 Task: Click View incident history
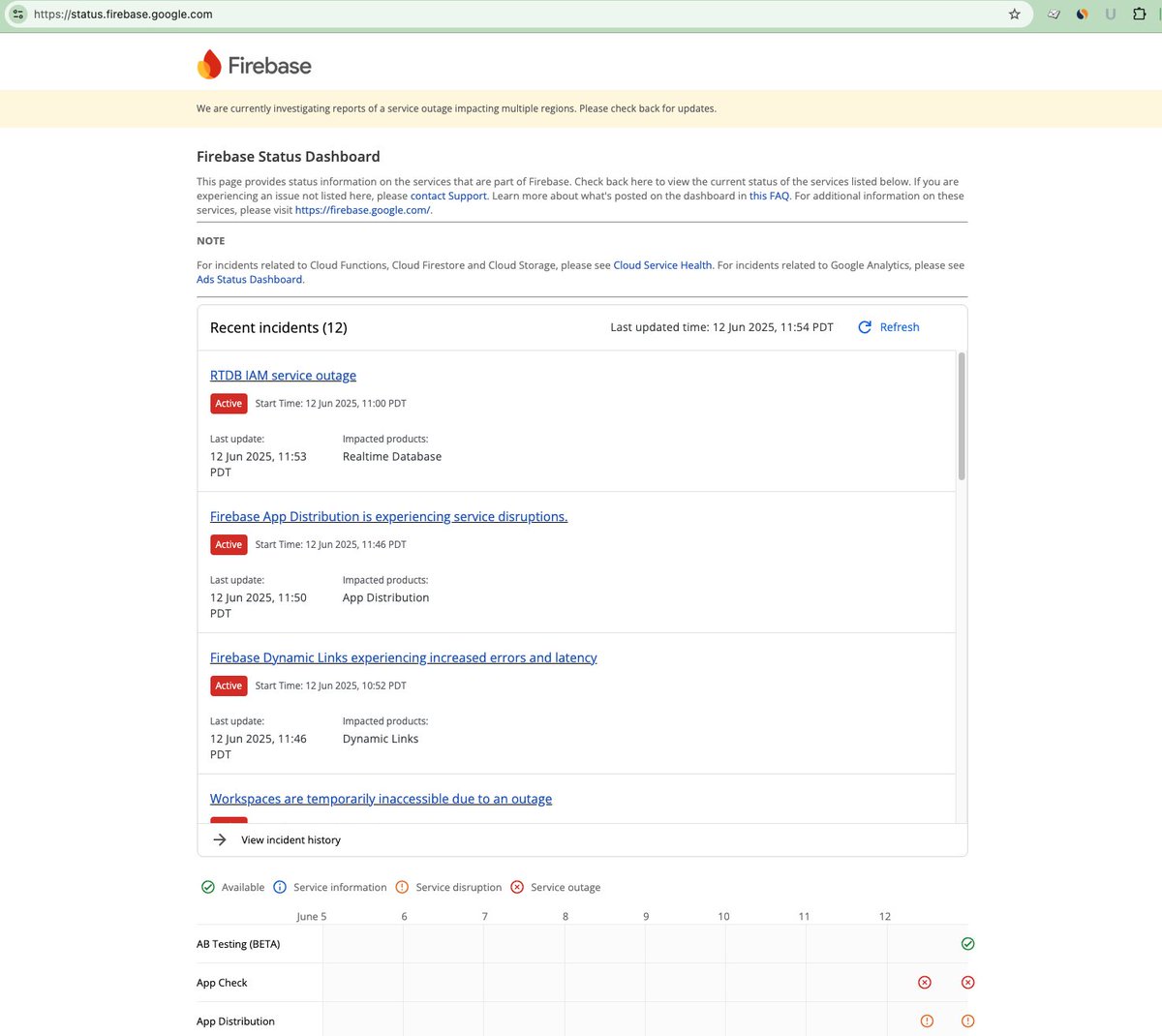point(290,840)
